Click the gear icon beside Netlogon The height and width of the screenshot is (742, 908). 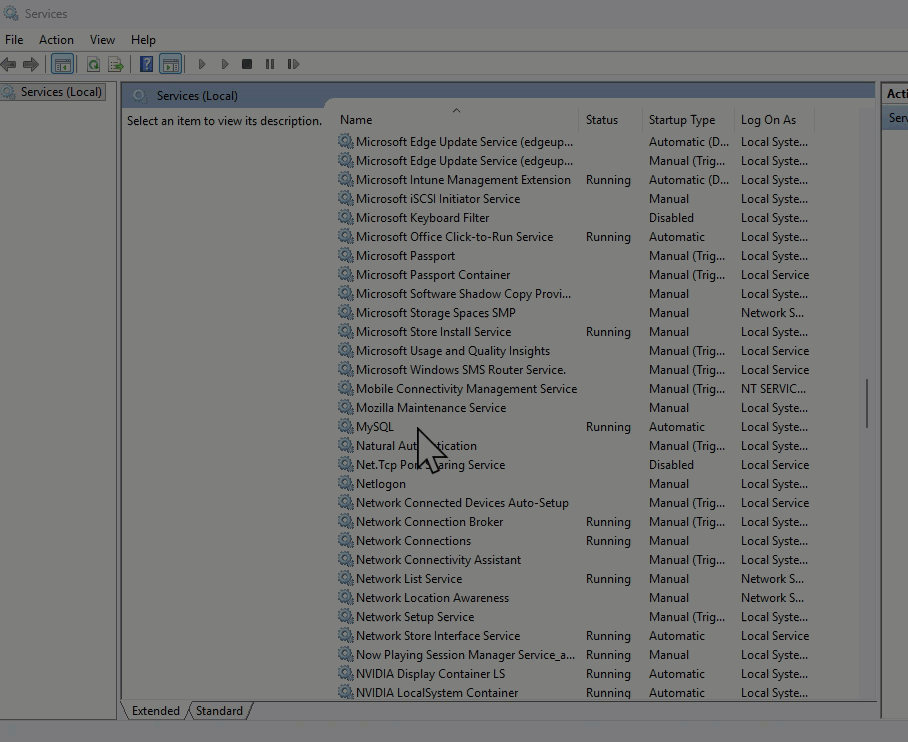click(346, 483)
